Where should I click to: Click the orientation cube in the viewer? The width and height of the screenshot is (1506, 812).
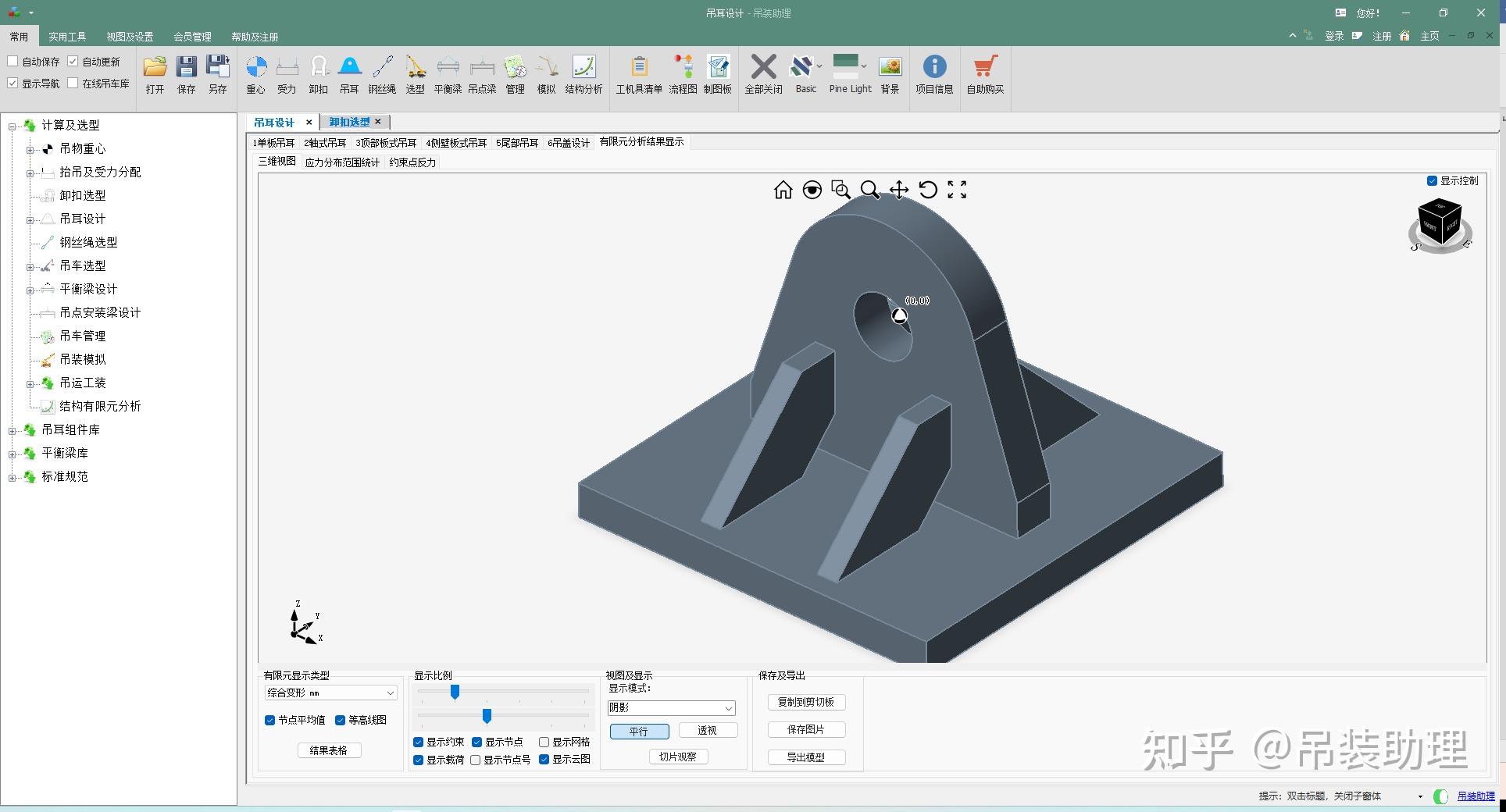click(x=1440, y=223)
